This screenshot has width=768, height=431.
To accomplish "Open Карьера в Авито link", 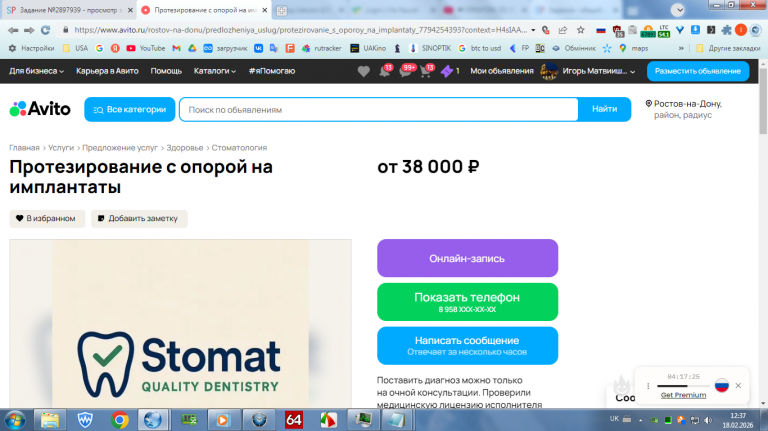I will click(107, 71).
